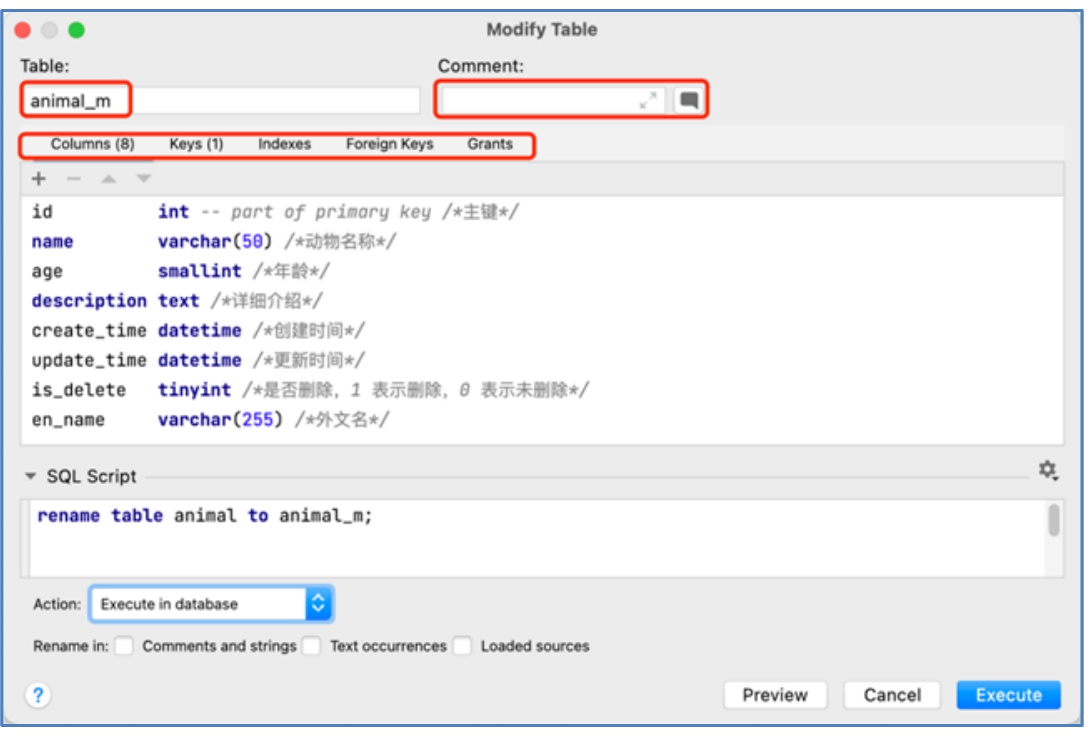Open the Foreign Keys tab
This screenshot has height=741, width=1092.
coord(389,144)
